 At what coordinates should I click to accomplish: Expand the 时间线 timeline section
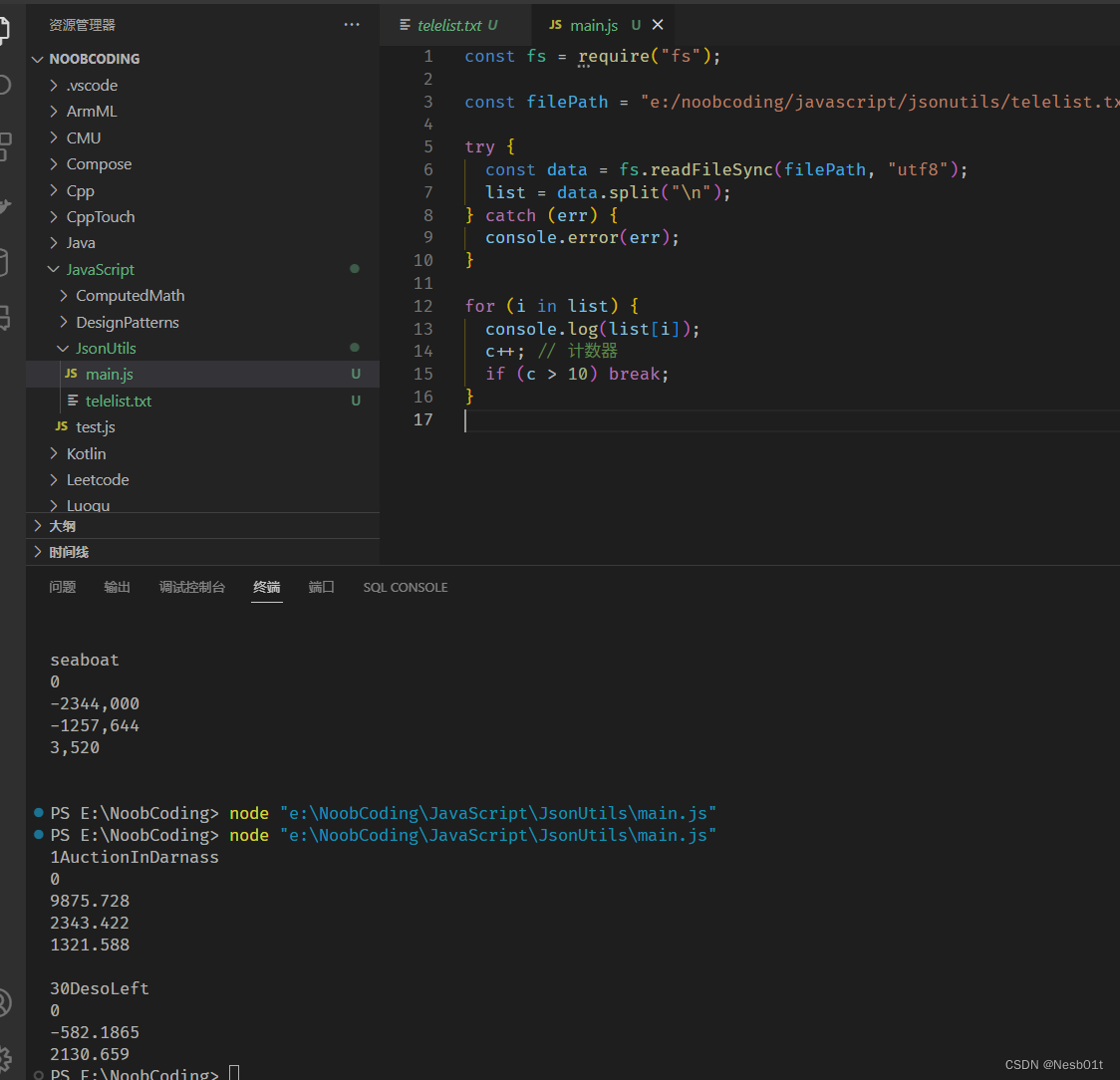pos(203,552)
